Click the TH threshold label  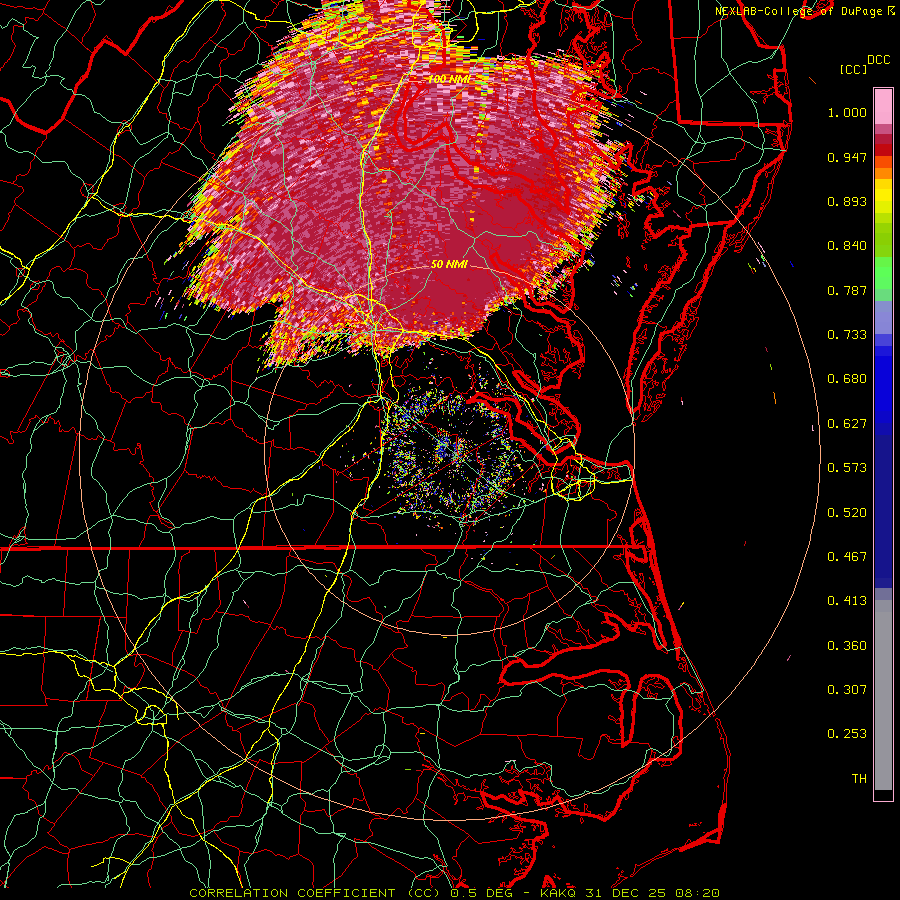[x=859, y=779]
